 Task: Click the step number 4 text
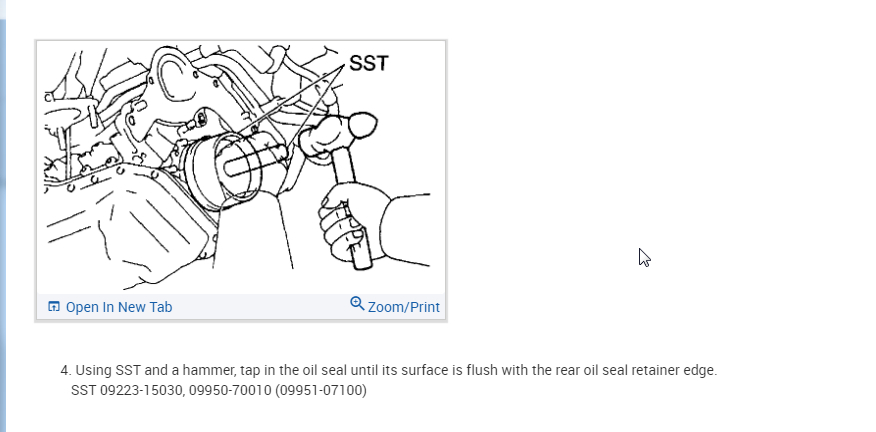[x=66, y=370]
